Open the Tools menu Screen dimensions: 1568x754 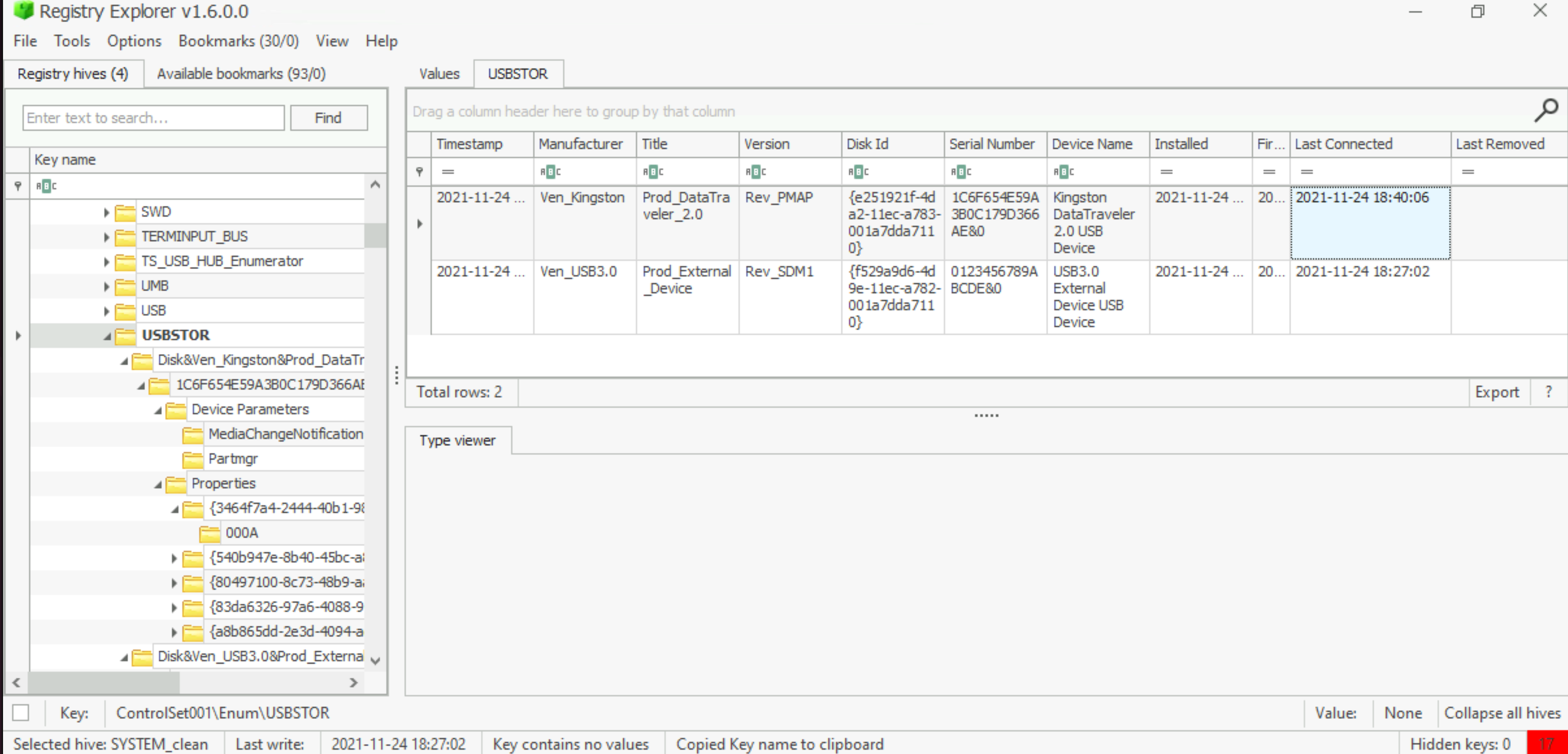click(x=72, y=41)
